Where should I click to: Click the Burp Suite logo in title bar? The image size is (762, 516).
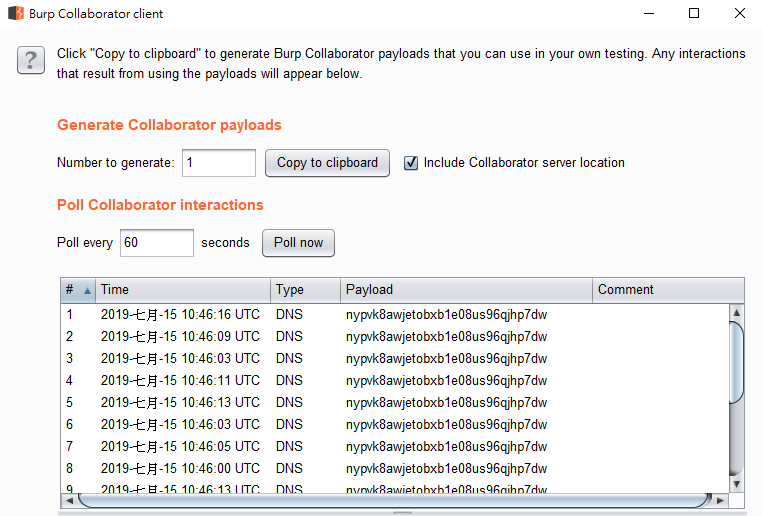[x=16, y=13]
